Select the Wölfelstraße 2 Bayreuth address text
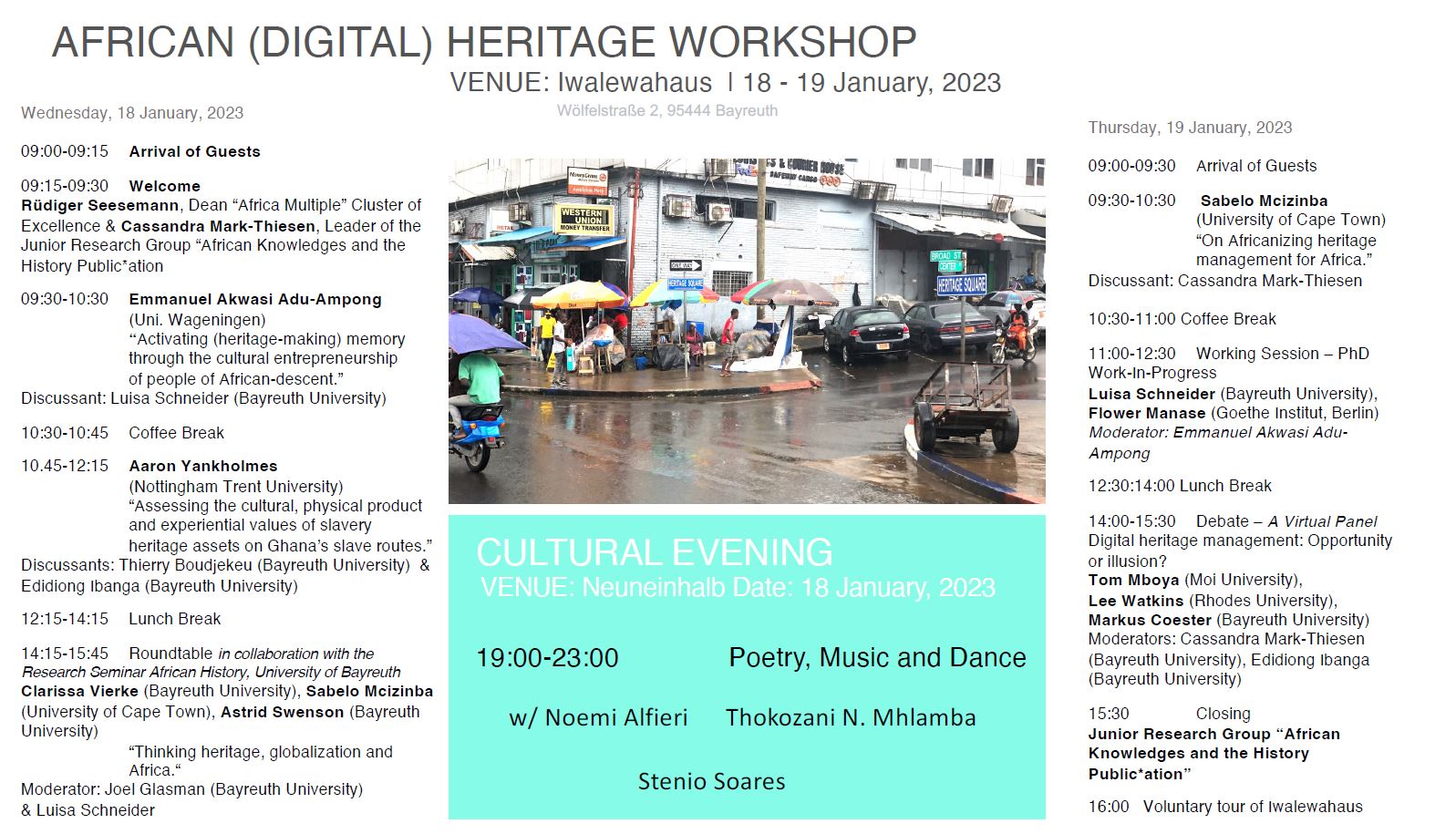Screen dimensions: 1456x834 [x=667, y=111]
